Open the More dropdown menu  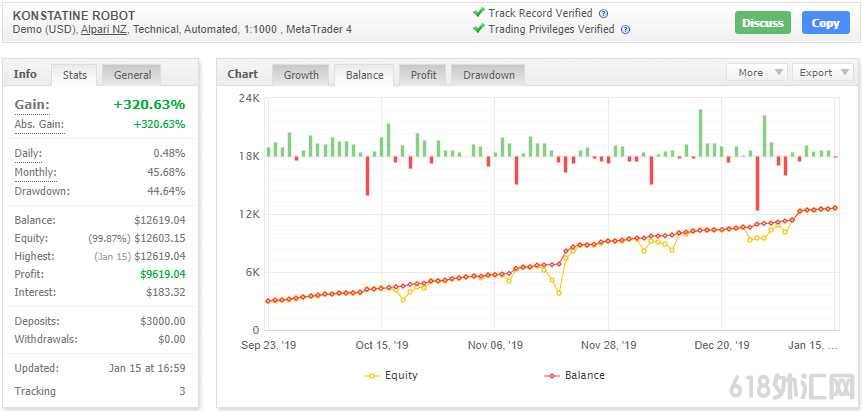coord(757,73)
